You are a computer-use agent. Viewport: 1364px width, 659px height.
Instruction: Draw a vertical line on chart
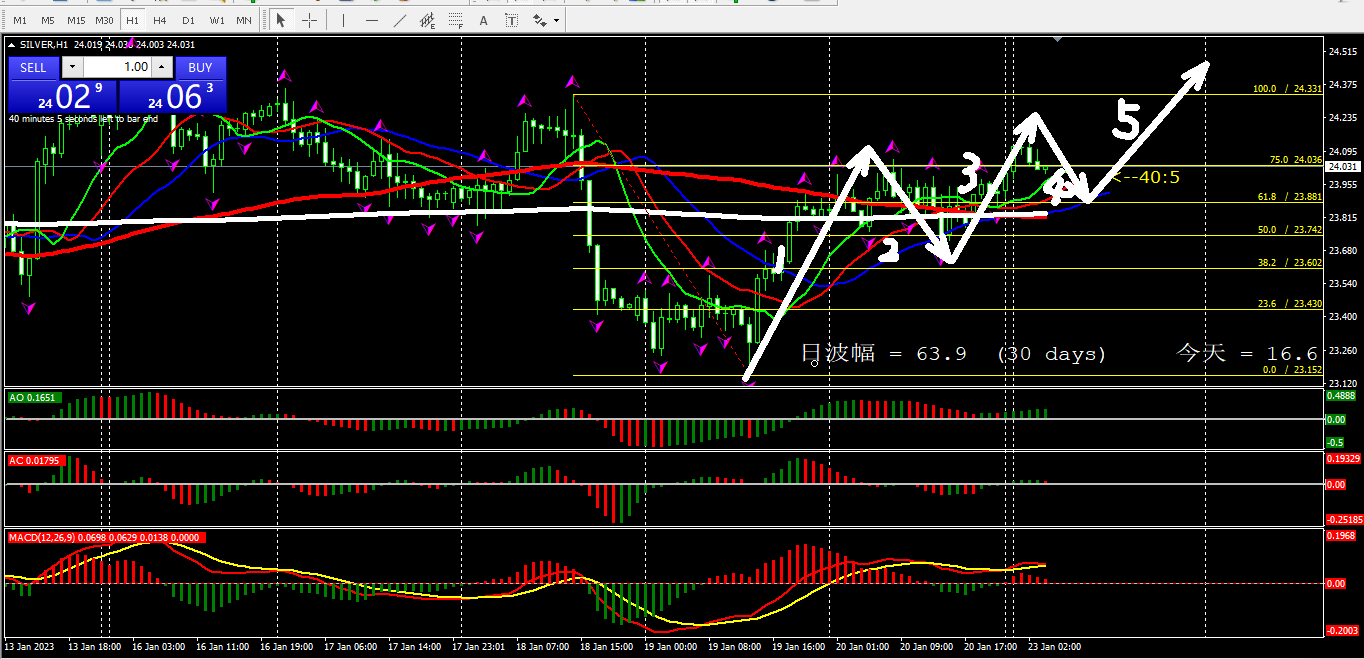point(343,20)
